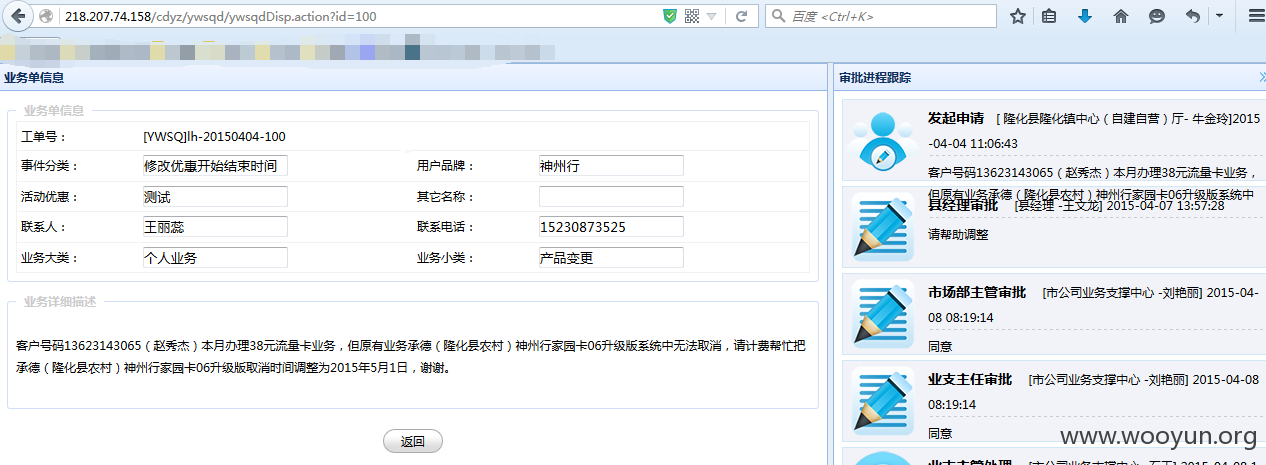Expand the dropdown beside the undo arrow
This screenshot has height=465, width=1266.
1219,16
